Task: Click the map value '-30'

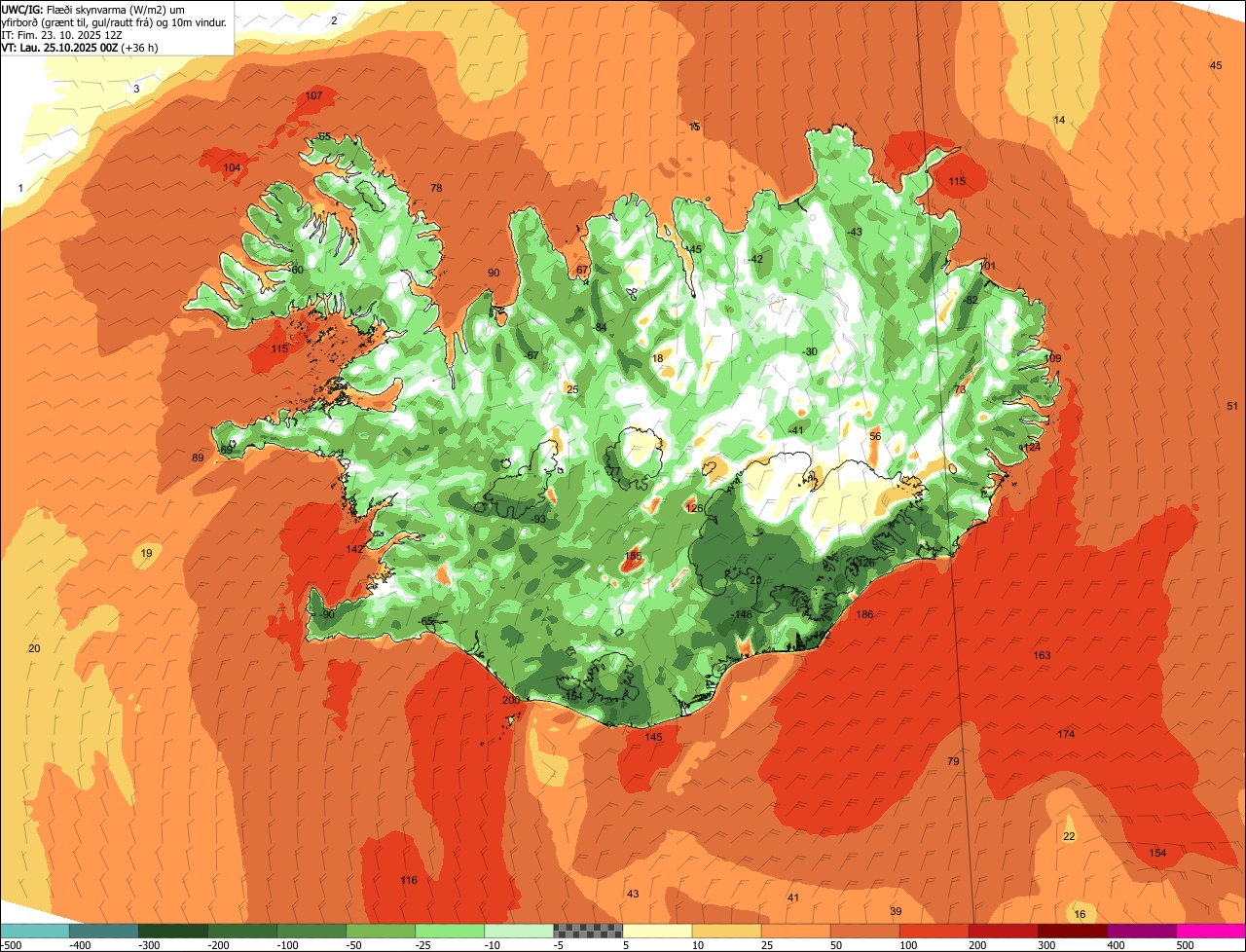Action: [809, 351]
